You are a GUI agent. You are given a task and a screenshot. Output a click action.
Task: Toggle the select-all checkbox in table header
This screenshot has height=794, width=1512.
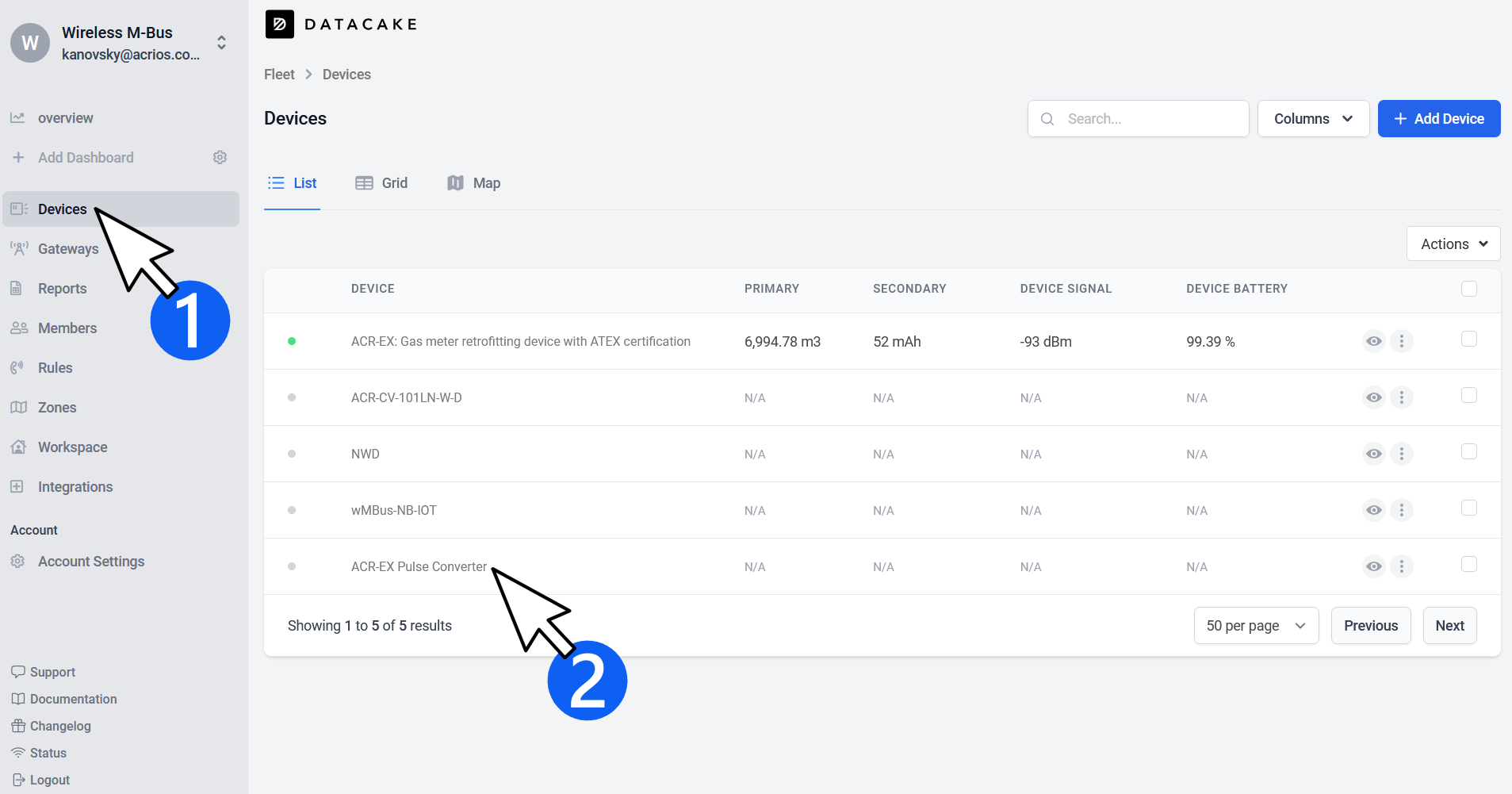click(x=1469, y=289)
